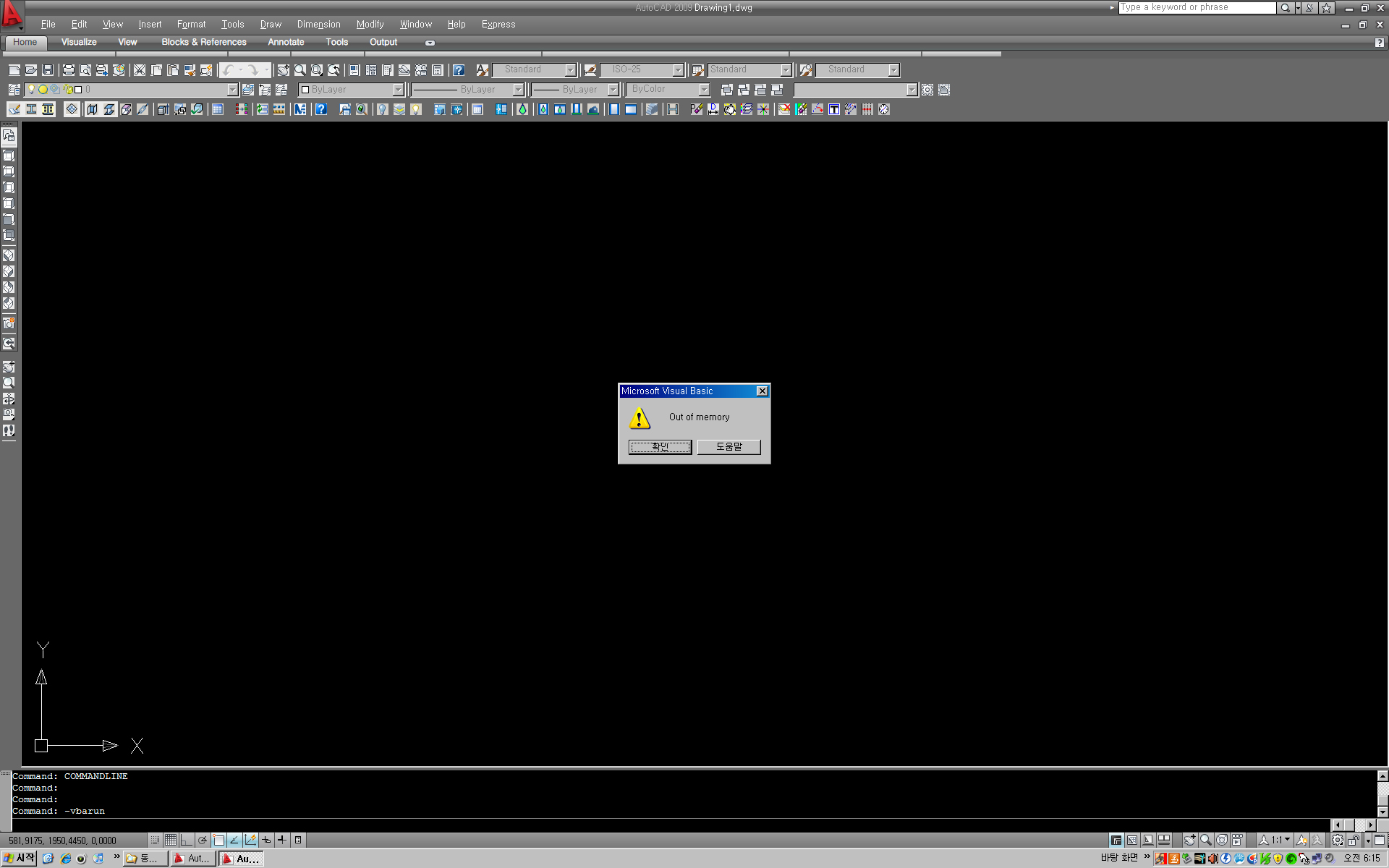The height and width of the screenshot is (868, 1389).
Task: Toggle Lineweight display in status bar
Action: pos(282,840)
